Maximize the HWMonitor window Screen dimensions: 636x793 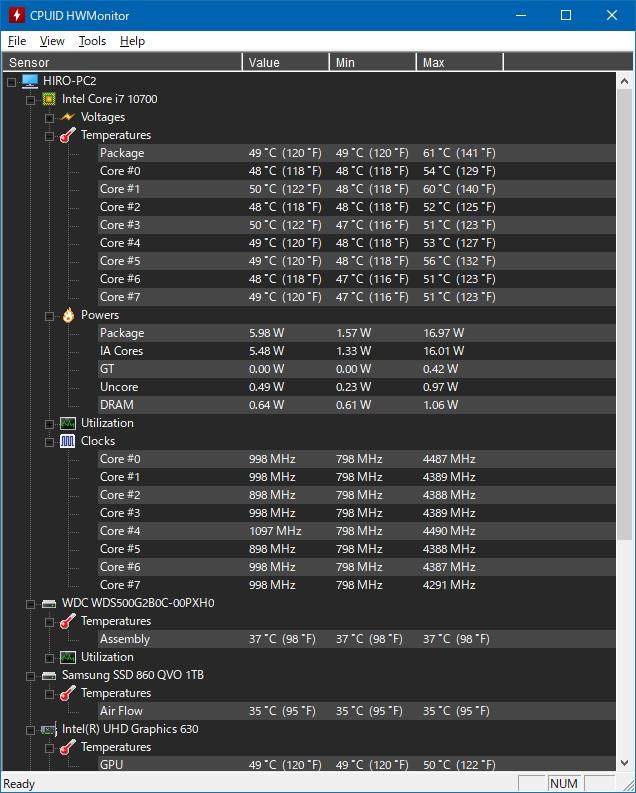point(566,15)
